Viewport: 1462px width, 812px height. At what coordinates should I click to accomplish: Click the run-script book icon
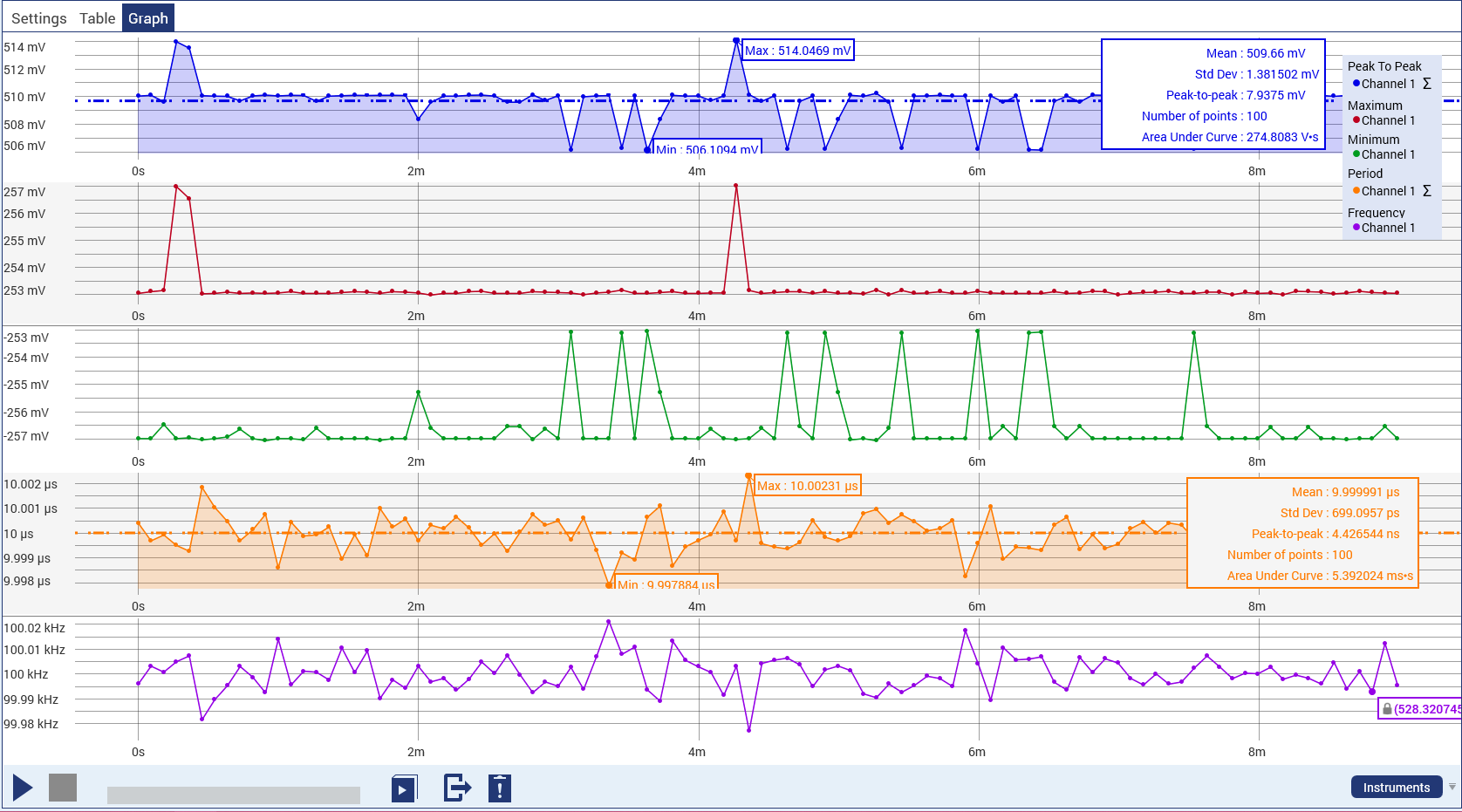coord(404,788)
